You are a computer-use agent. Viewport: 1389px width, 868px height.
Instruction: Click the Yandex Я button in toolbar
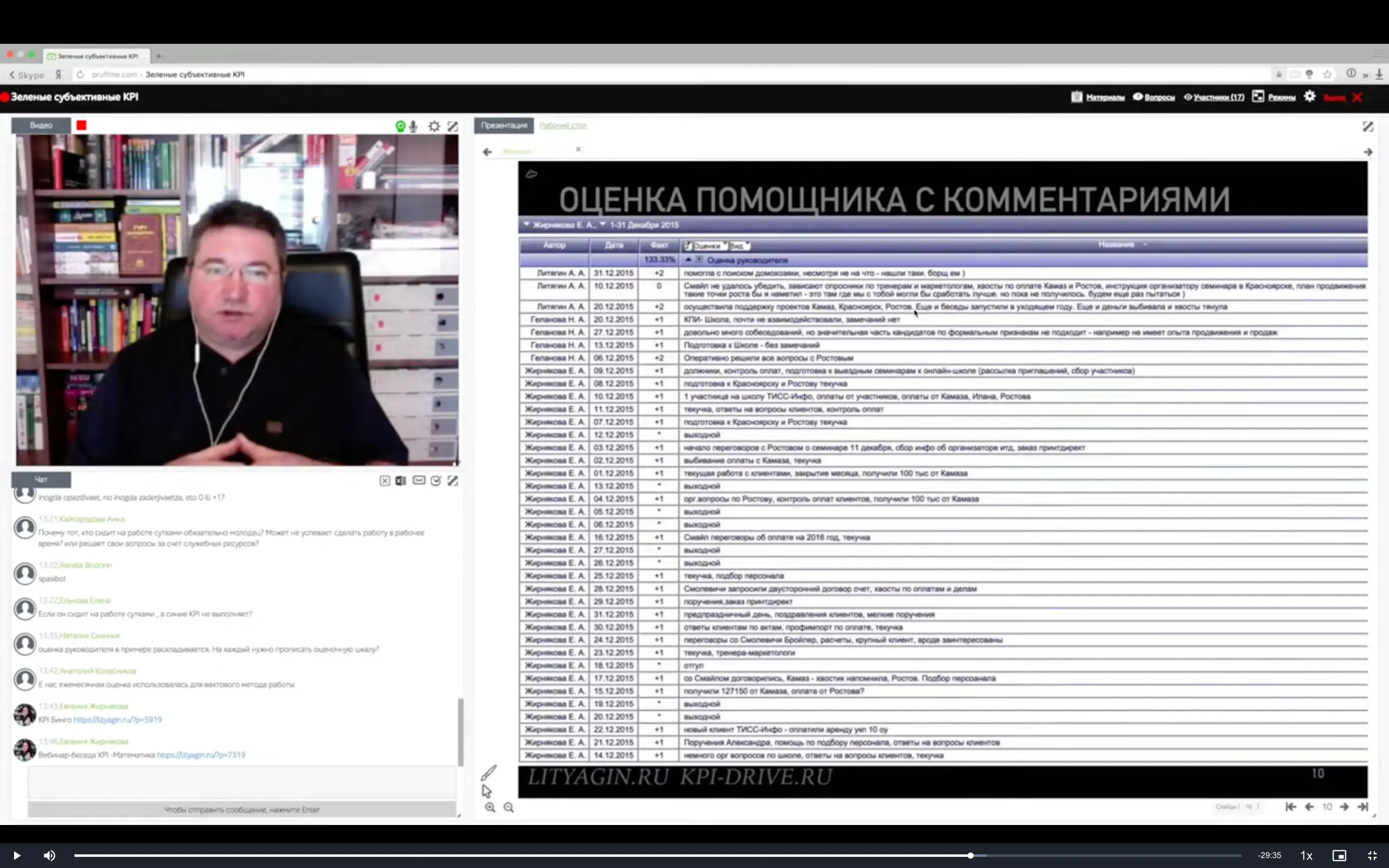point(58,75)
